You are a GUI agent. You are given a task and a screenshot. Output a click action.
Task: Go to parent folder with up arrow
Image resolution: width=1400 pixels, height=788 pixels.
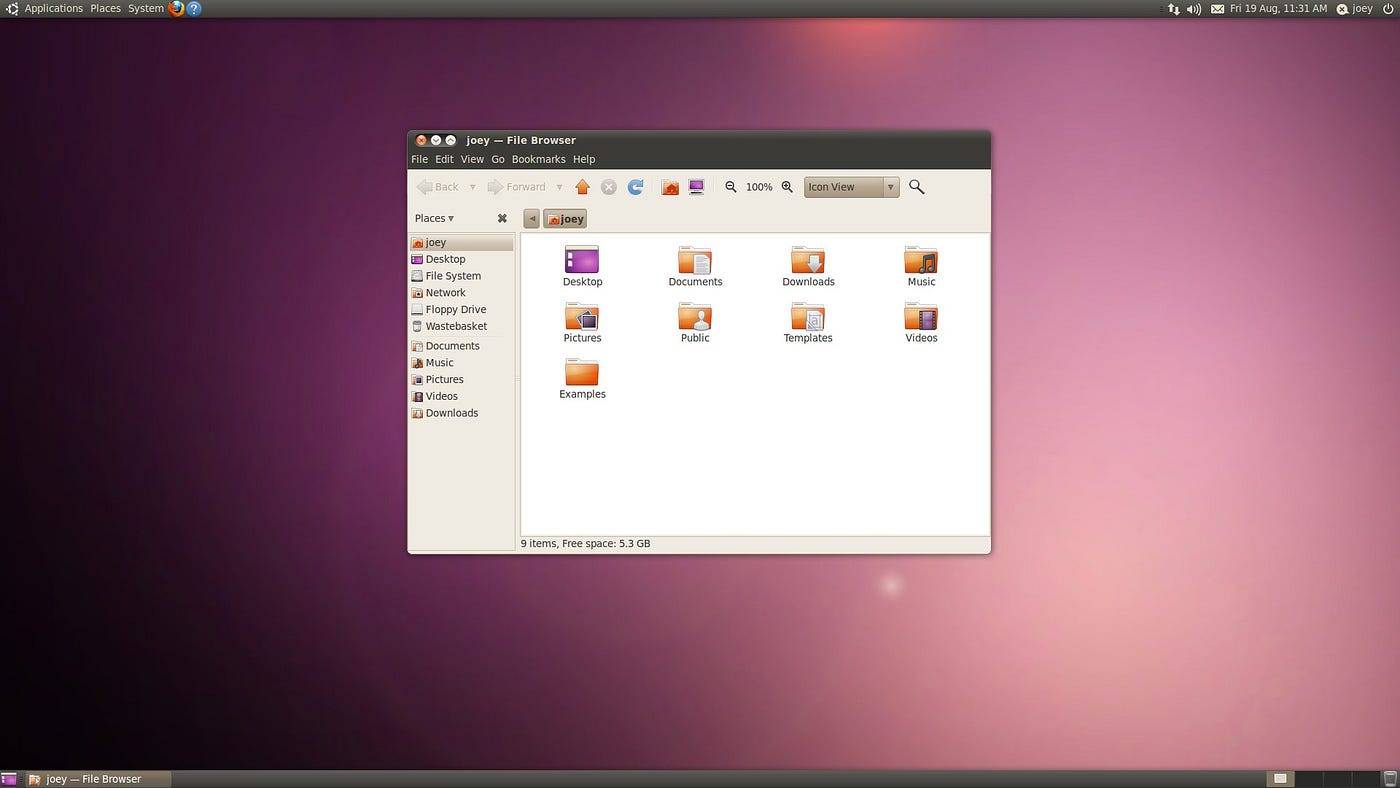point(582,187)
